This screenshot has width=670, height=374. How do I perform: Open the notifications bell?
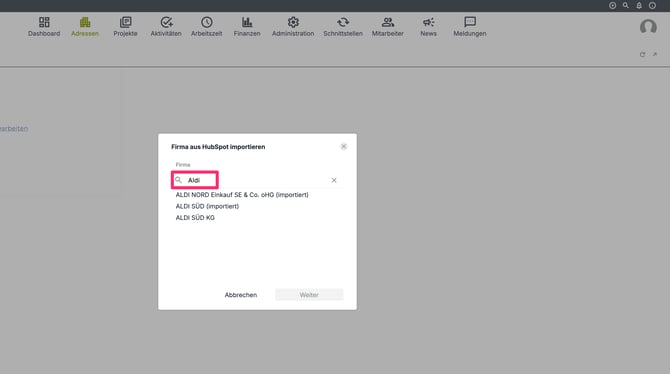point(639,6)
